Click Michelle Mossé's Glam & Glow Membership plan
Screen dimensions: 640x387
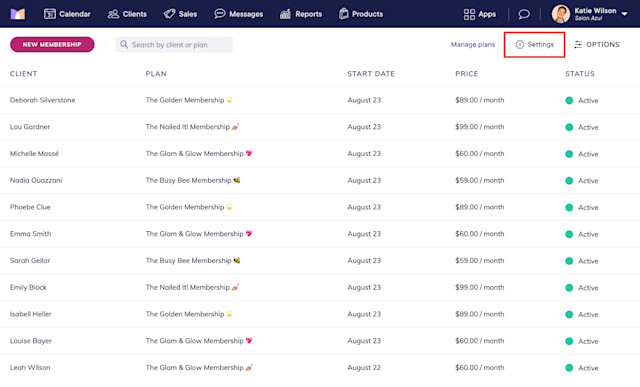tap(199, 153)
